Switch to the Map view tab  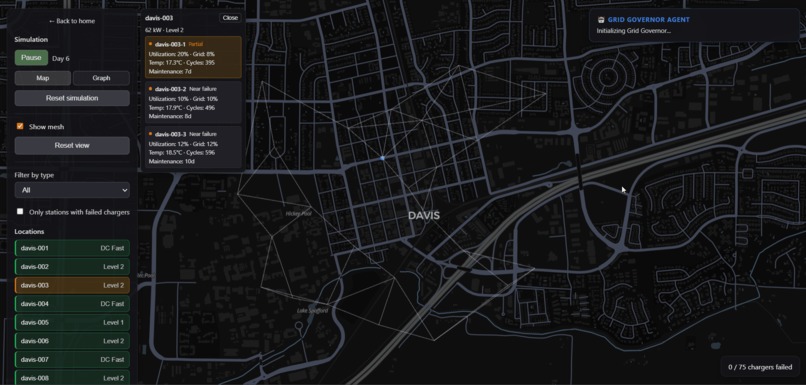pyautogui.click(x=43, y=78)
